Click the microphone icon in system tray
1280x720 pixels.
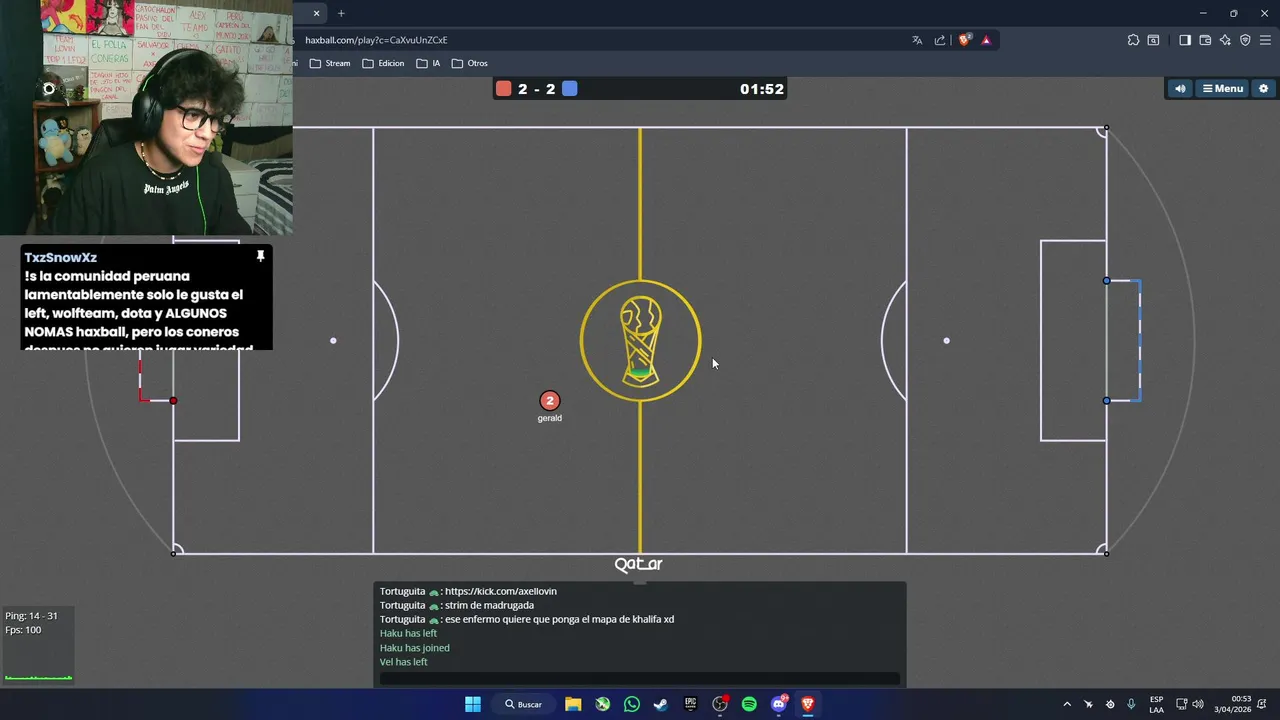1131,704
